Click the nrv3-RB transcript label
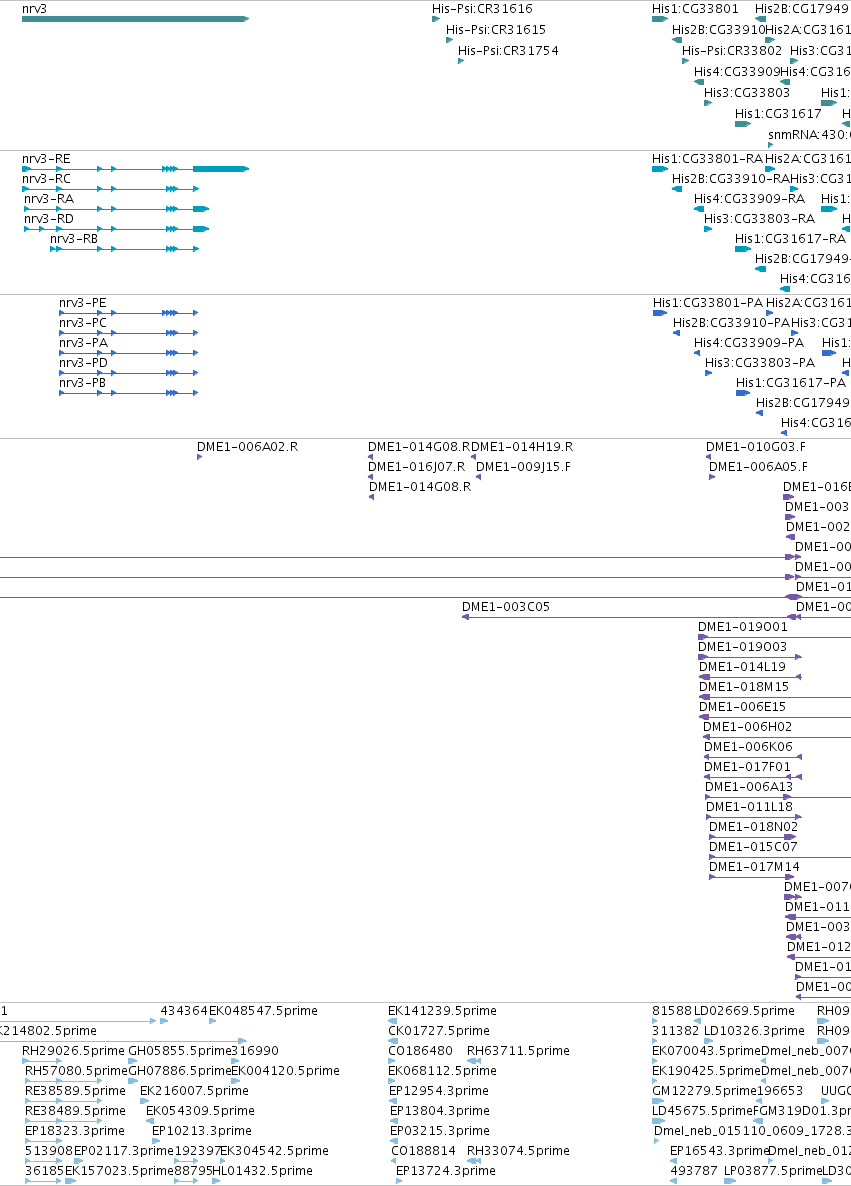Viewport: 851px width, 1186px height. pos(74,239)
